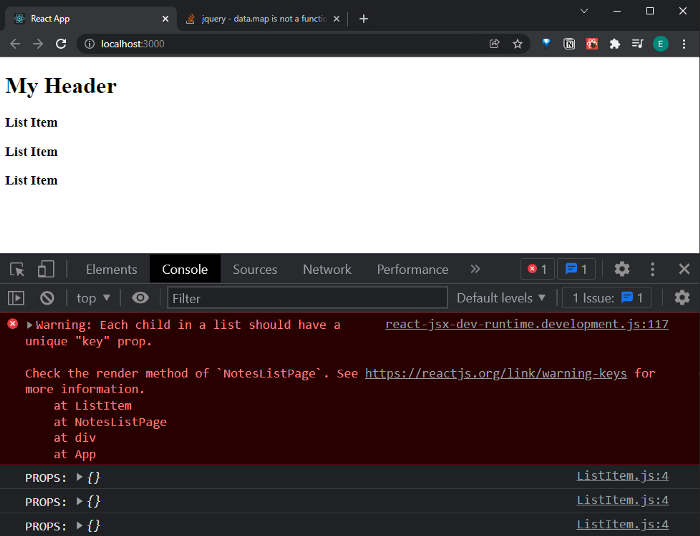Screen dimensions: 700x536
Task: Open the Default levels dropdown
Action: click(501, 298)
